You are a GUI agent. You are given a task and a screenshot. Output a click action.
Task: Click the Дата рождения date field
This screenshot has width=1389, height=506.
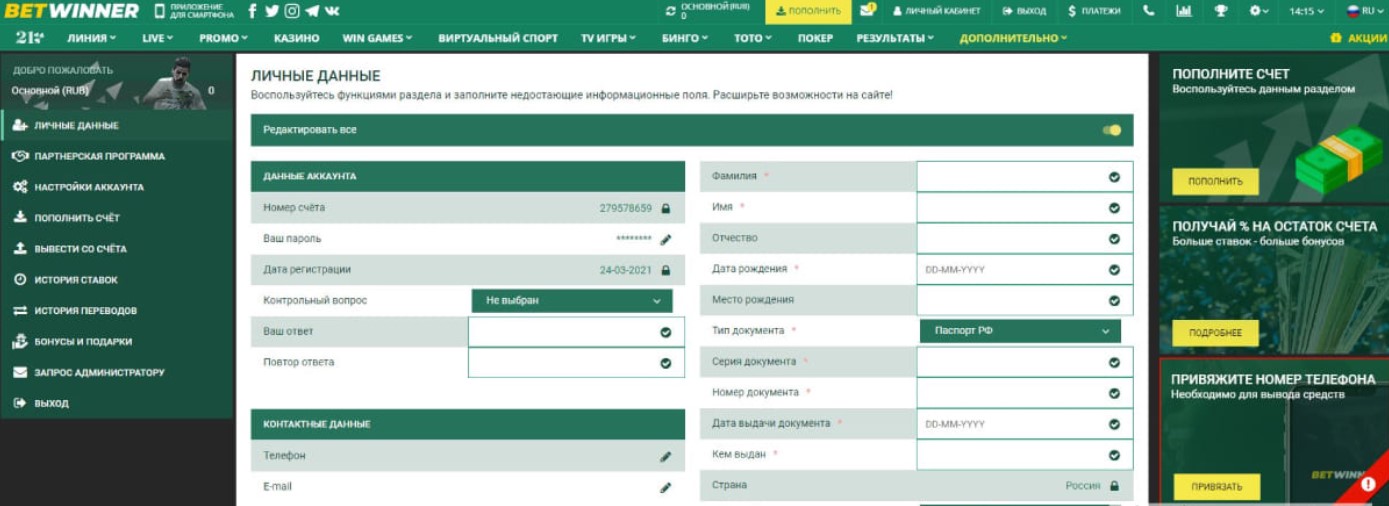pos(1025,270)
